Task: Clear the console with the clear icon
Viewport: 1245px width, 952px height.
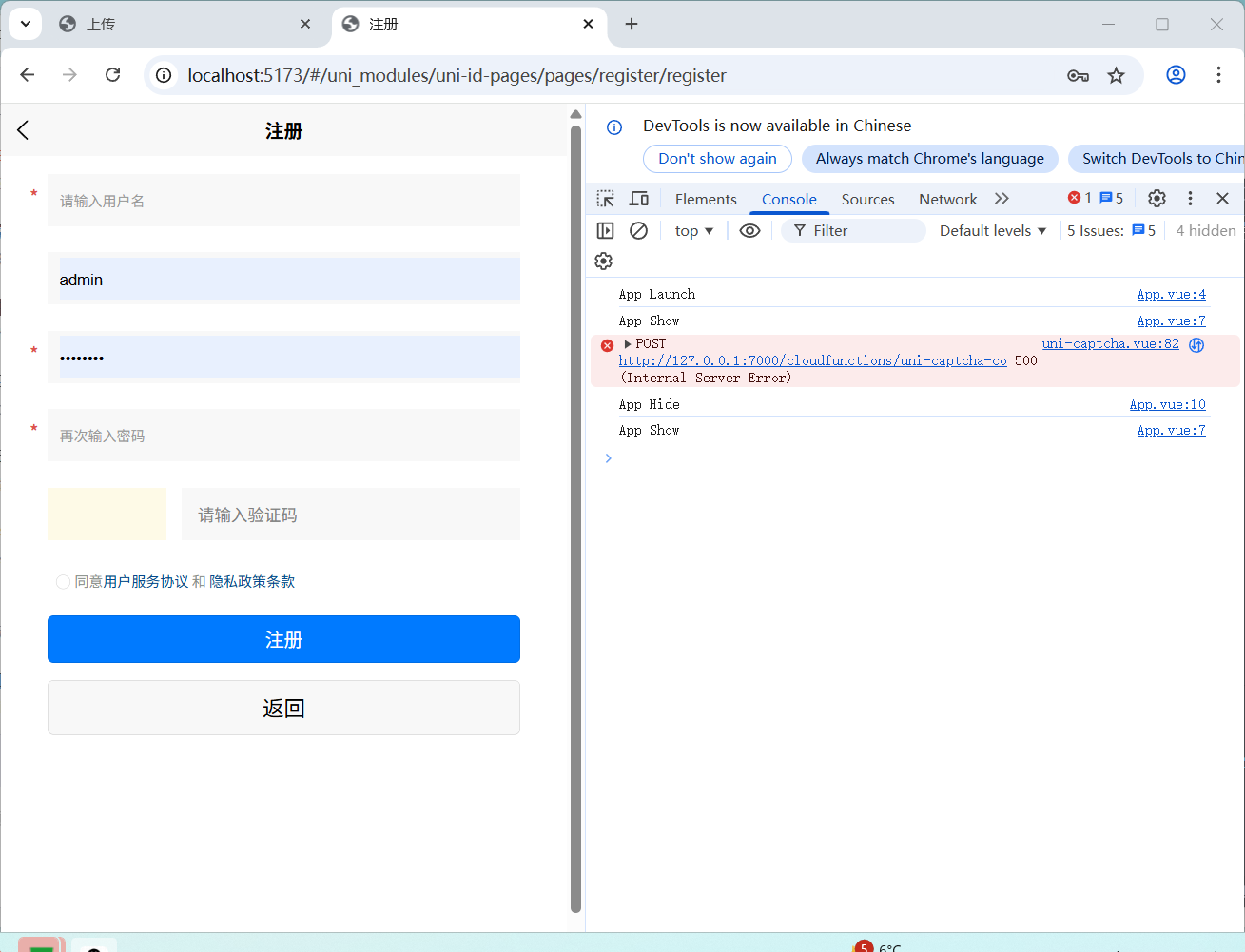Action: [x=639, y=231]
